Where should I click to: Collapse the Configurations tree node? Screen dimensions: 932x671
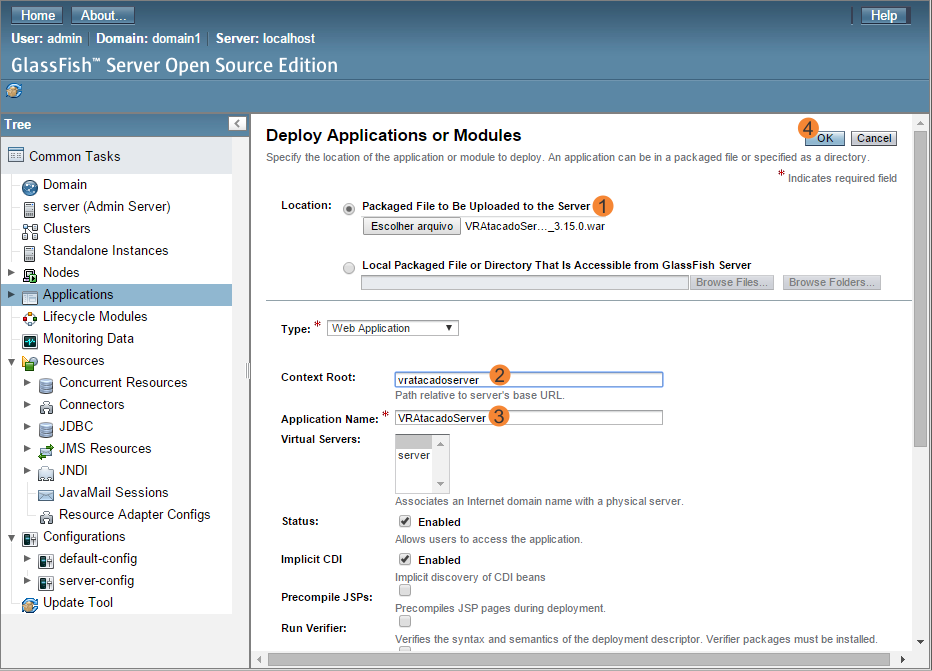point(11,538)
